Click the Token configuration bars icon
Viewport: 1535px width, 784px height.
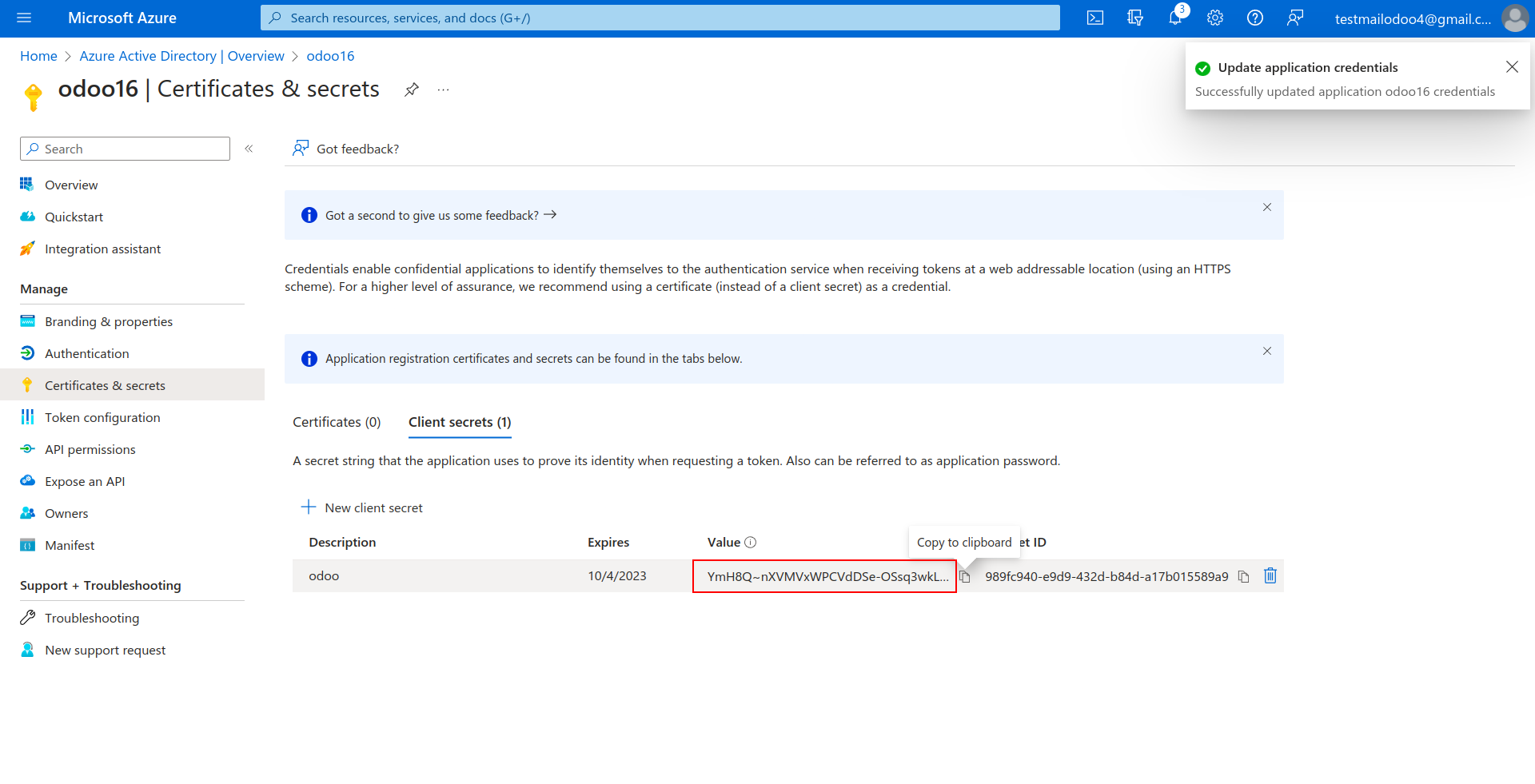coord(27,417)
